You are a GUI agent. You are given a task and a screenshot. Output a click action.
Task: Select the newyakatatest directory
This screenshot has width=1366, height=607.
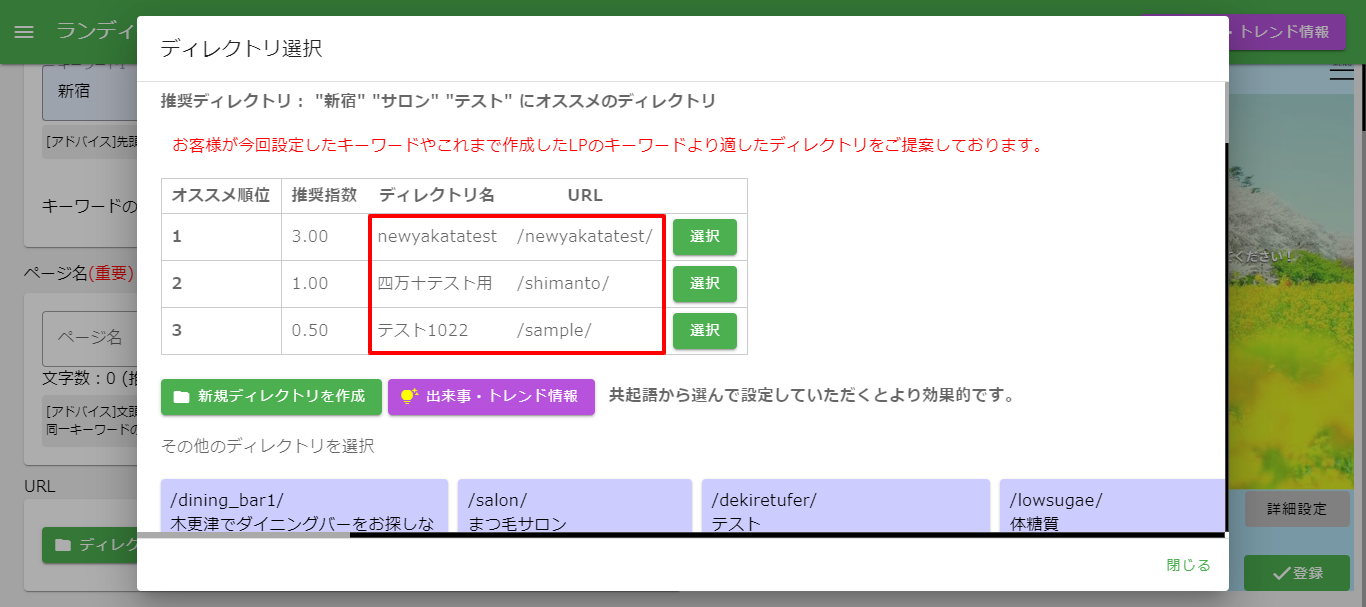[x=705, y=237]
